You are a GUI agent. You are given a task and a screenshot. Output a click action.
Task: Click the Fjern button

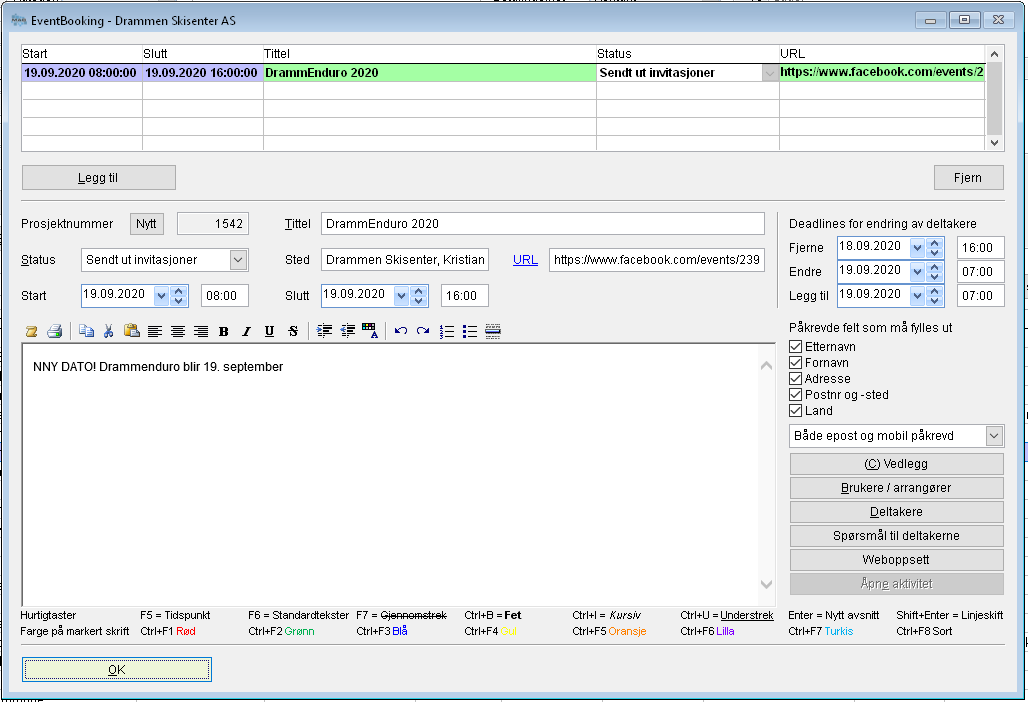[x=968, y=178]
